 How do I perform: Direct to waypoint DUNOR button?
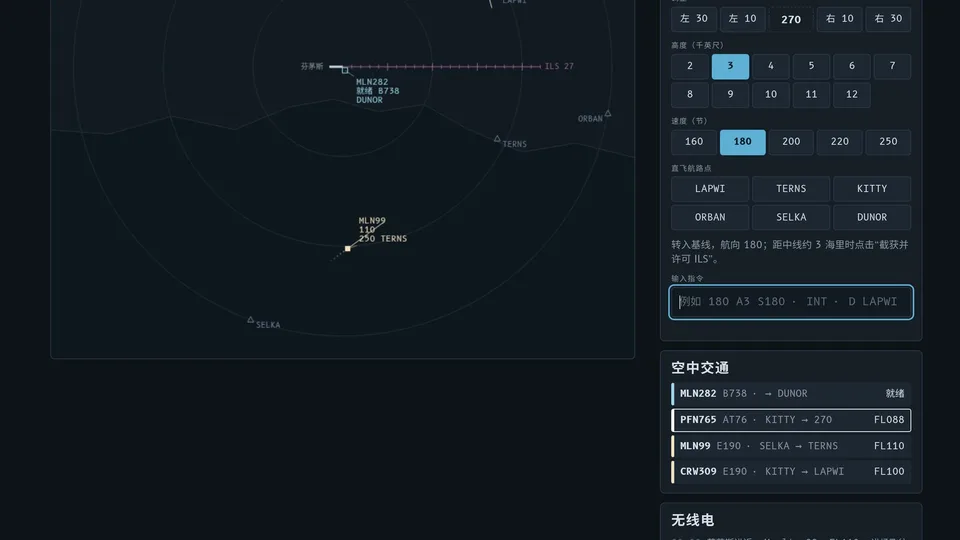tap(872, 217)
